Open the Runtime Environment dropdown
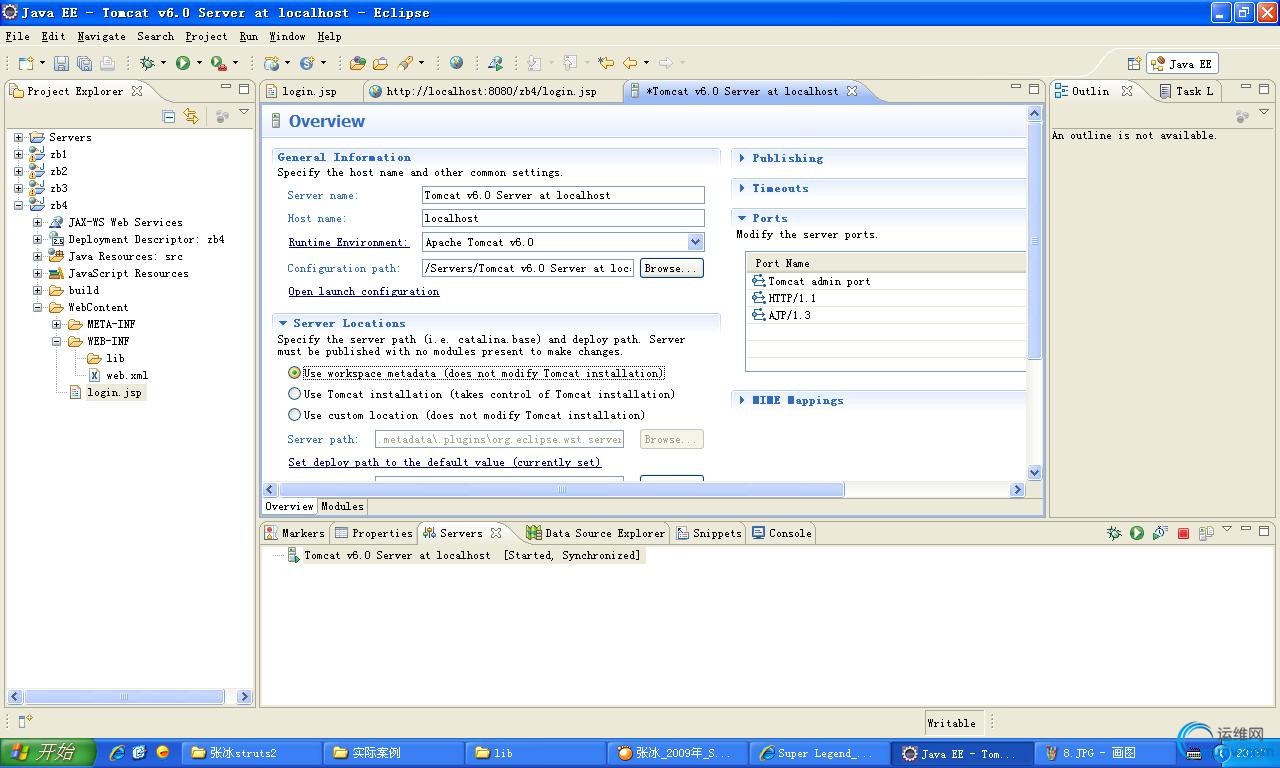The width and height of the screenshot is (1280, 768). coord(695,242)
